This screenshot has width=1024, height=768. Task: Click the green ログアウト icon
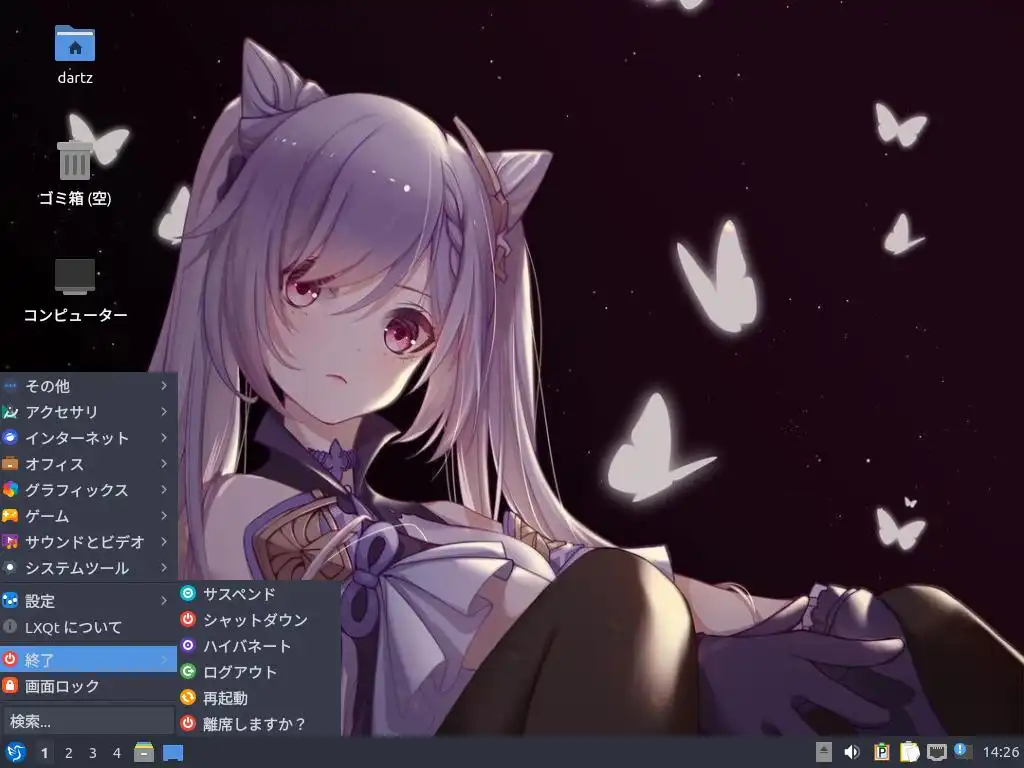(x=188, y=671)
